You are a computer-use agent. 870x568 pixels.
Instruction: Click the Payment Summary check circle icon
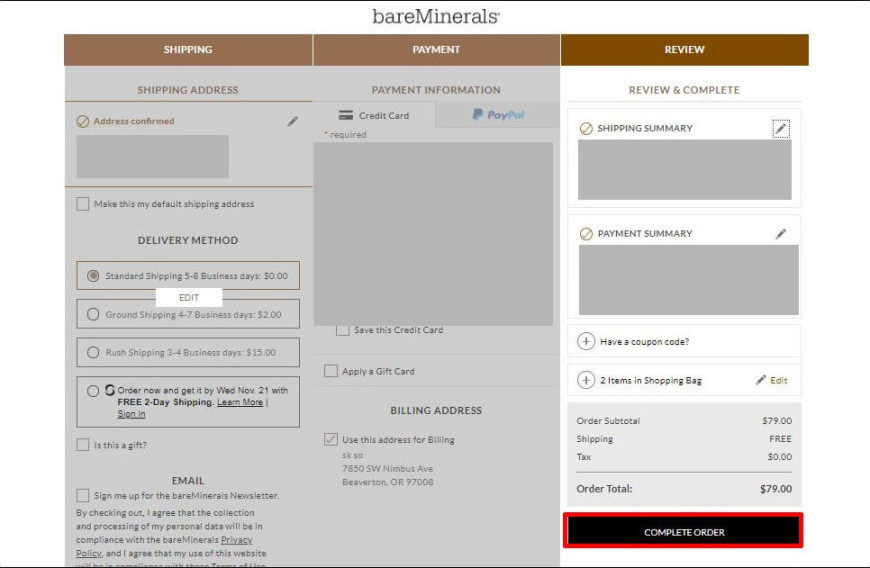(x=586, y=234)
